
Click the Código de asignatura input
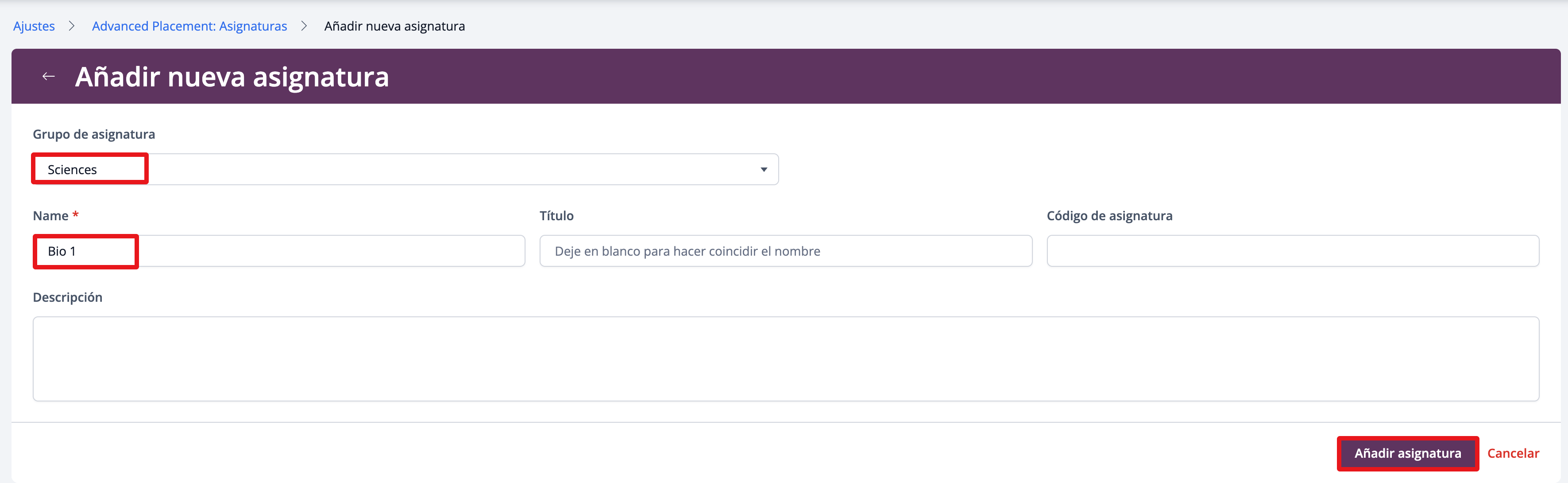tap(1292, 251)
